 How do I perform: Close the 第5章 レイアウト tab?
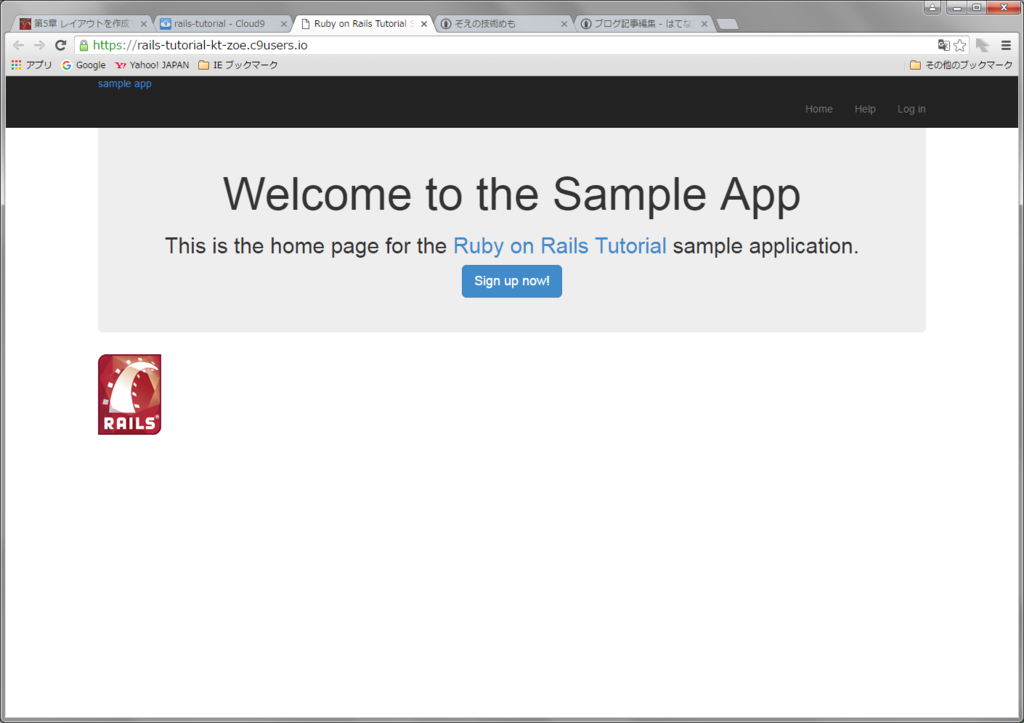(x=144, y=24)
